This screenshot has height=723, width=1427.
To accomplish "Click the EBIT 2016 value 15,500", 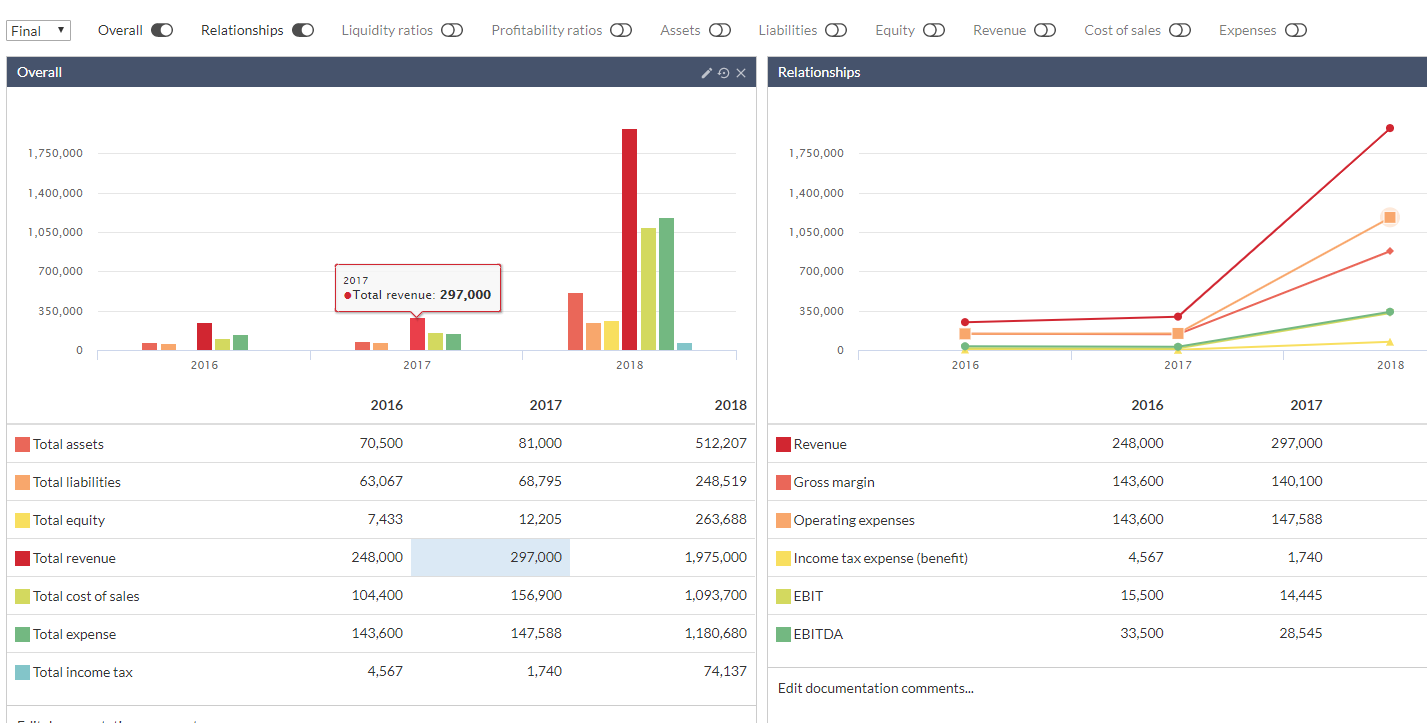I will (x=1142, y=596).
